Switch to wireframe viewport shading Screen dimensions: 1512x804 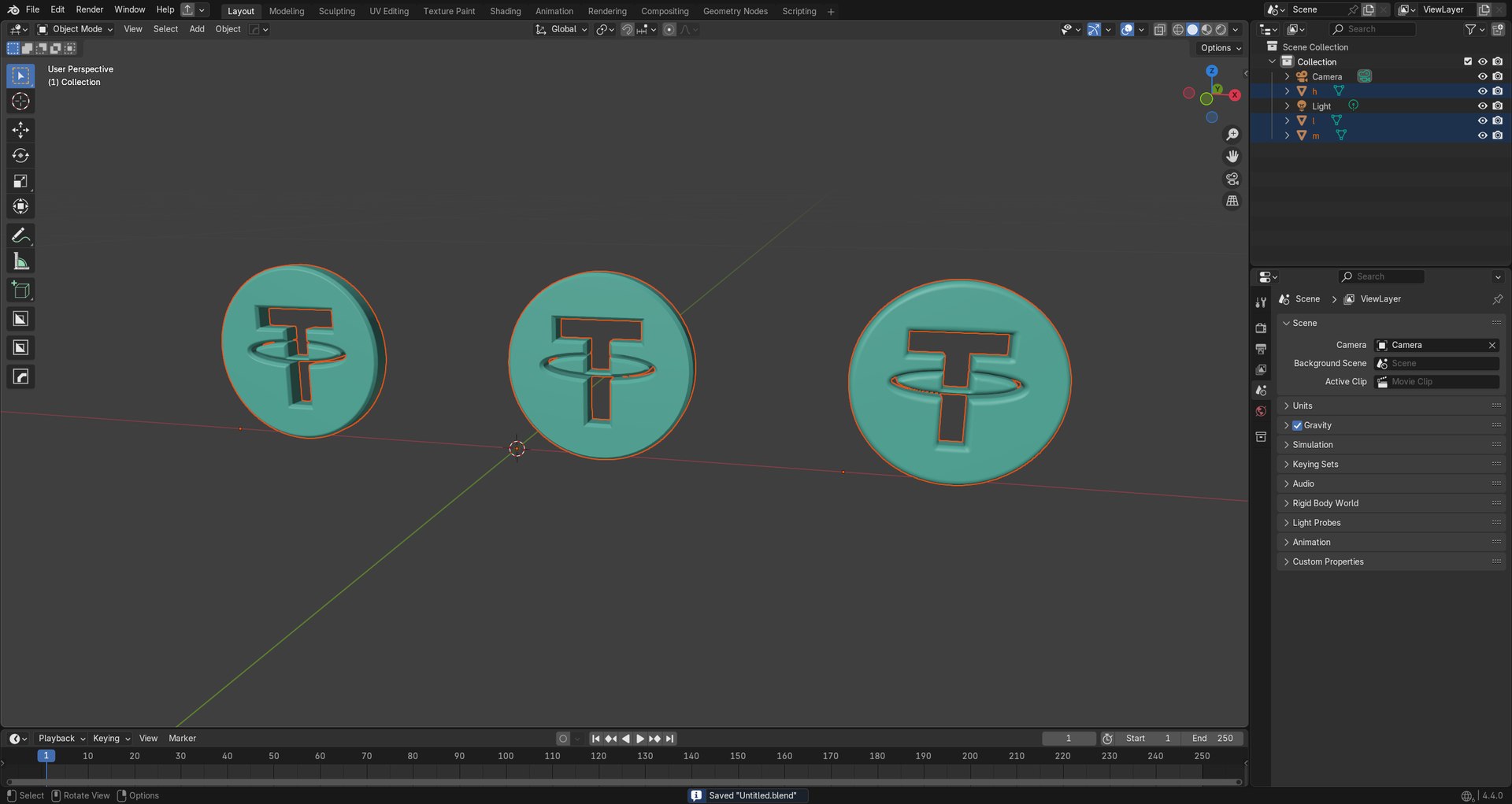pyautogui.click(x=1178, y=29)
